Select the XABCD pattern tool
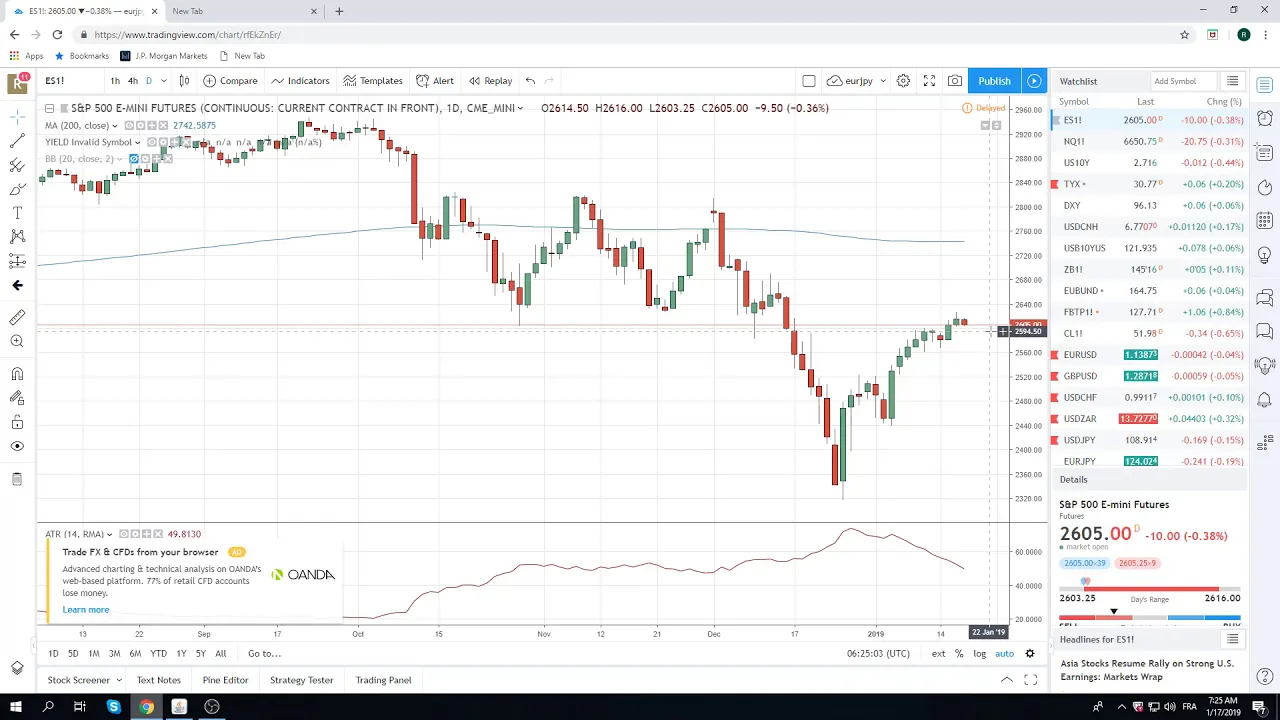 [x=17, y=237]
